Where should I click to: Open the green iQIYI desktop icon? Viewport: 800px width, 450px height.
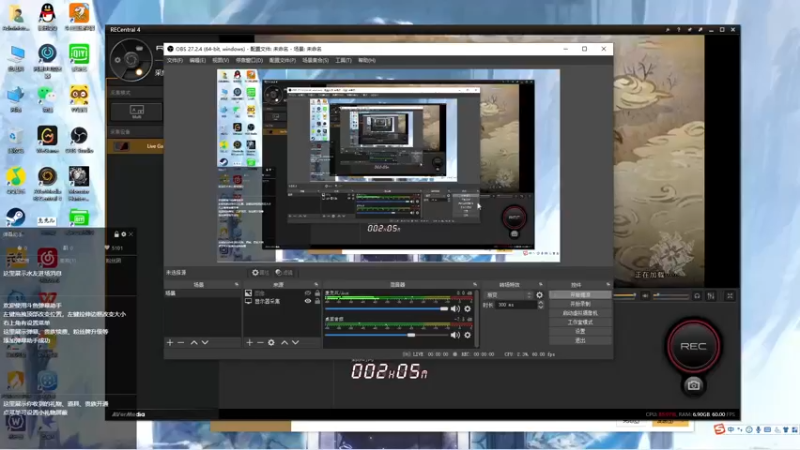[79, 58]
